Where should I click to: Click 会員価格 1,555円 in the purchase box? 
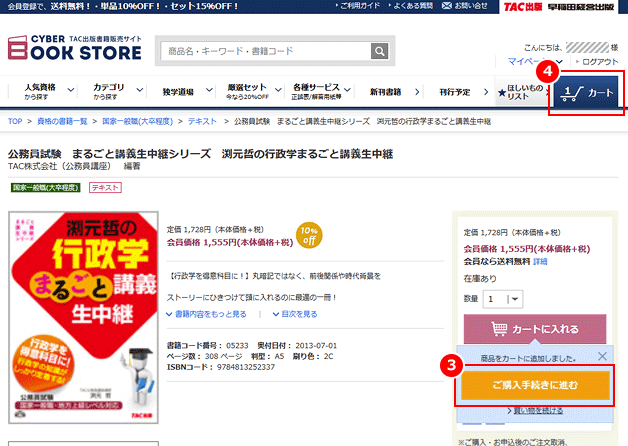(526, 249)
